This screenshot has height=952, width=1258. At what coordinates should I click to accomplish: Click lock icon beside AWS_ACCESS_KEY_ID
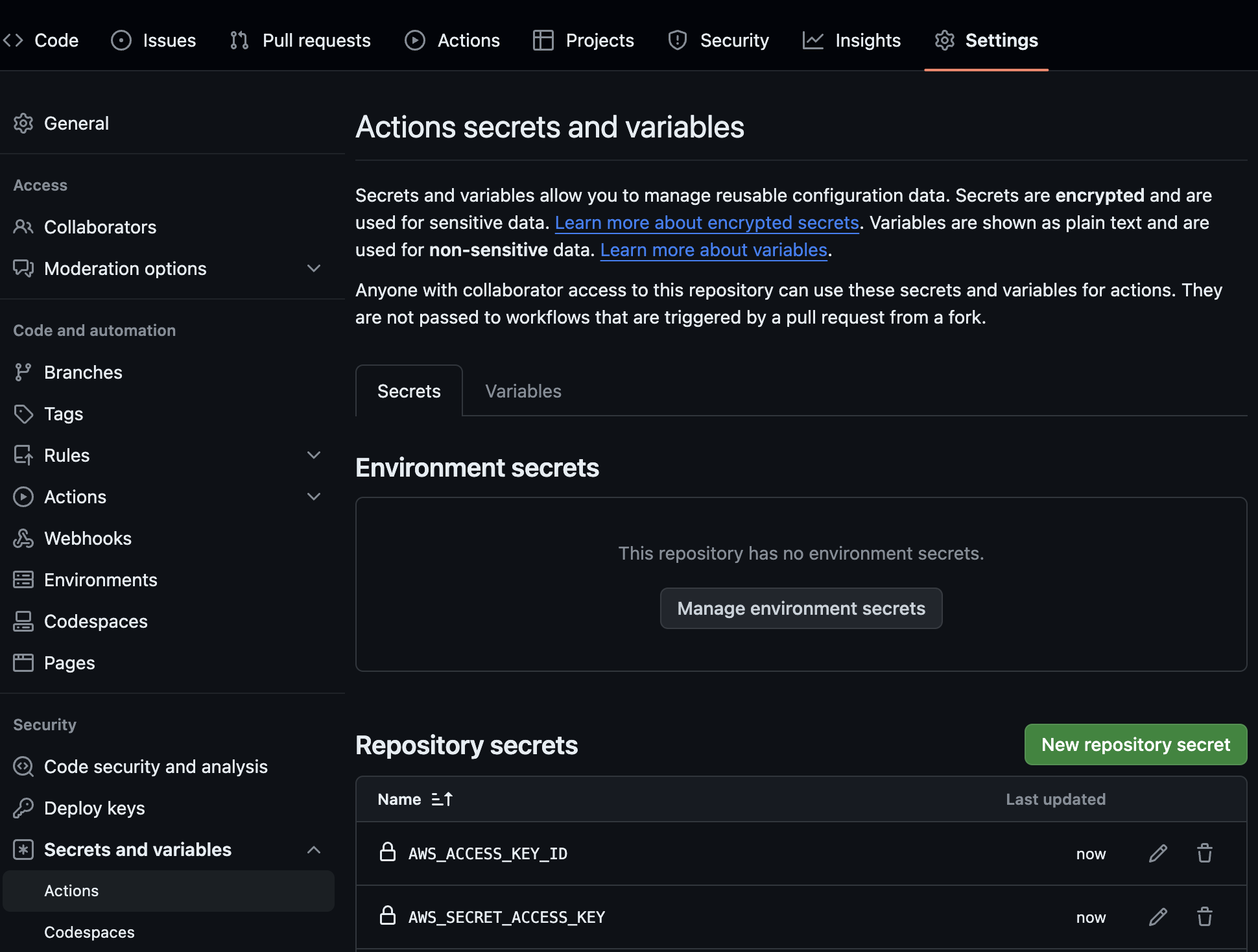(x=388, y=852)
